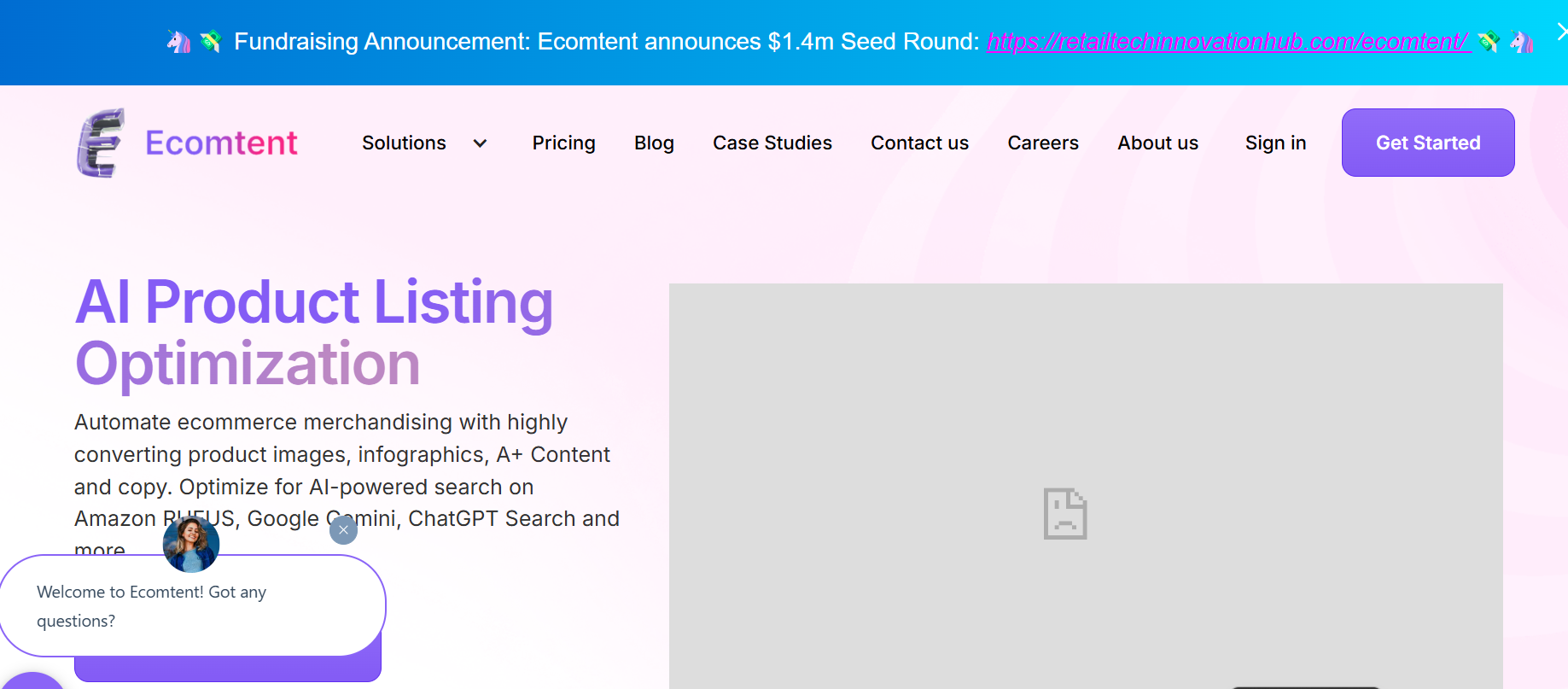Dismiss the chat welcome popup
The width and height of the screenshot is (1568, 689).
pyautogui.click(x=343, y=530)
